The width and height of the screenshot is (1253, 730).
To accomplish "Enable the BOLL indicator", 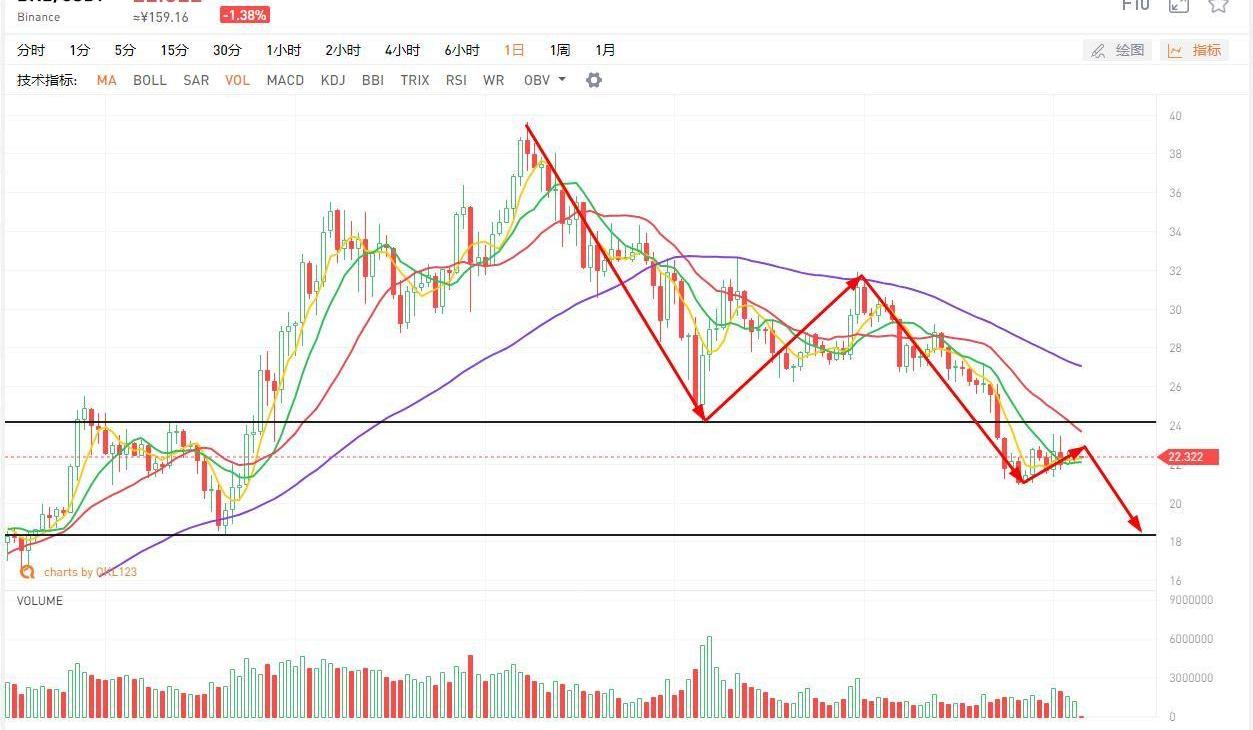I will click(x=150, y=80).
